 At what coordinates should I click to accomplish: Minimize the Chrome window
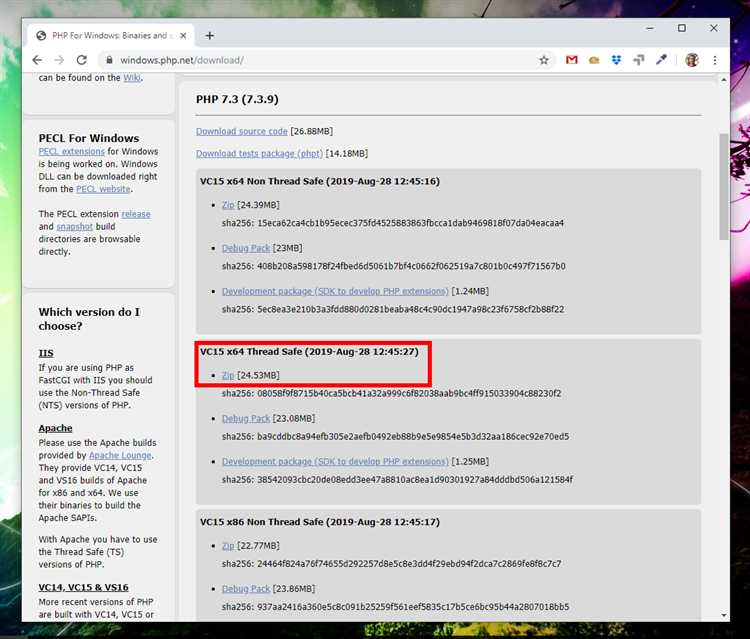pos(650,28)
